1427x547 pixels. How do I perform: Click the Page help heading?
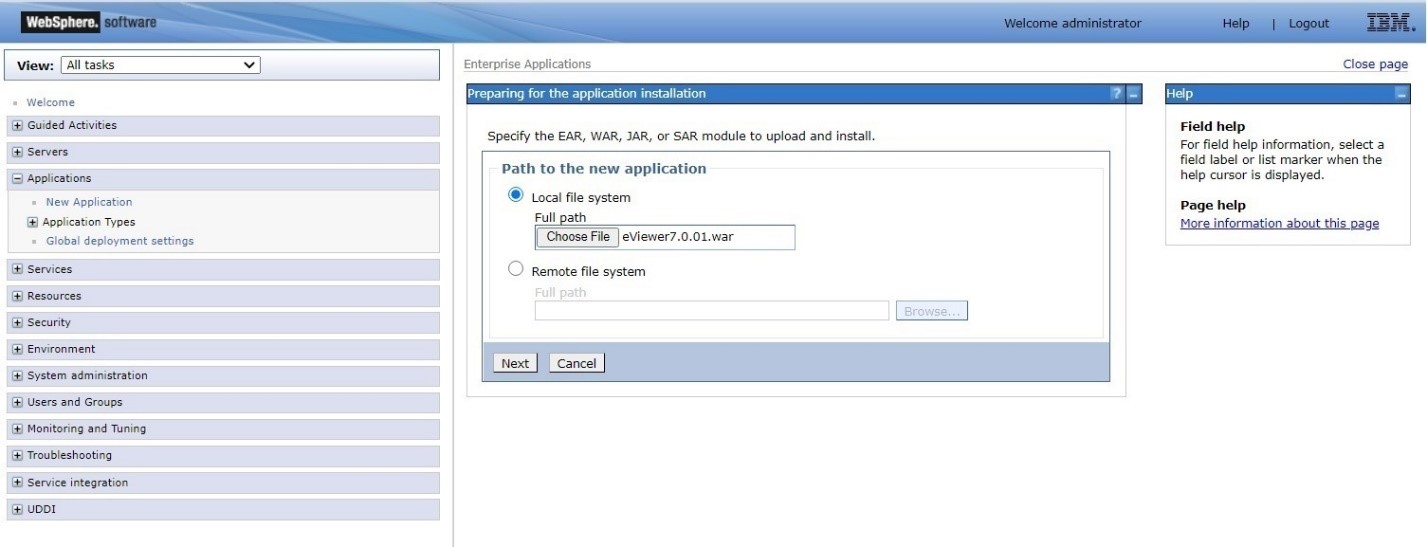[1213, 206]
